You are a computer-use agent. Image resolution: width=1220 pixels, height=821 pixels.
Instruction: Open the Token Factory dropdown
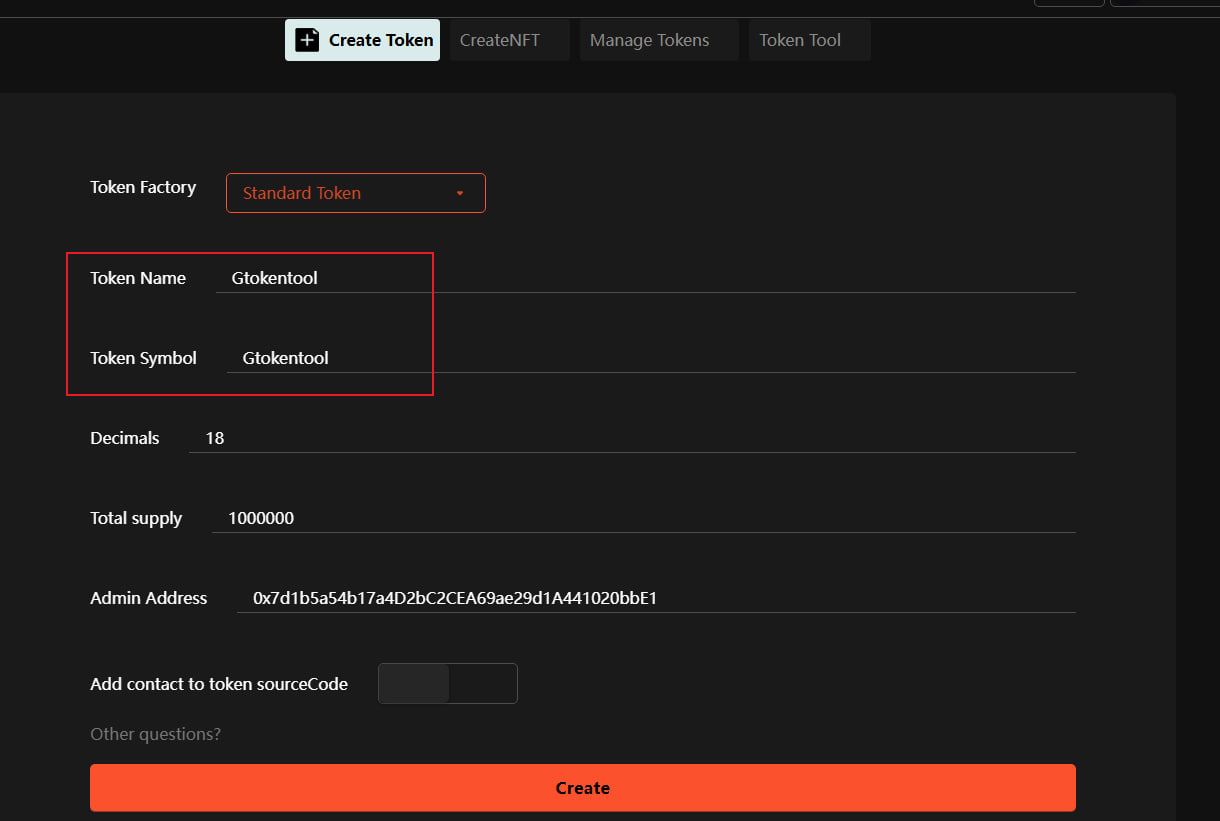[x=355, y=193]
